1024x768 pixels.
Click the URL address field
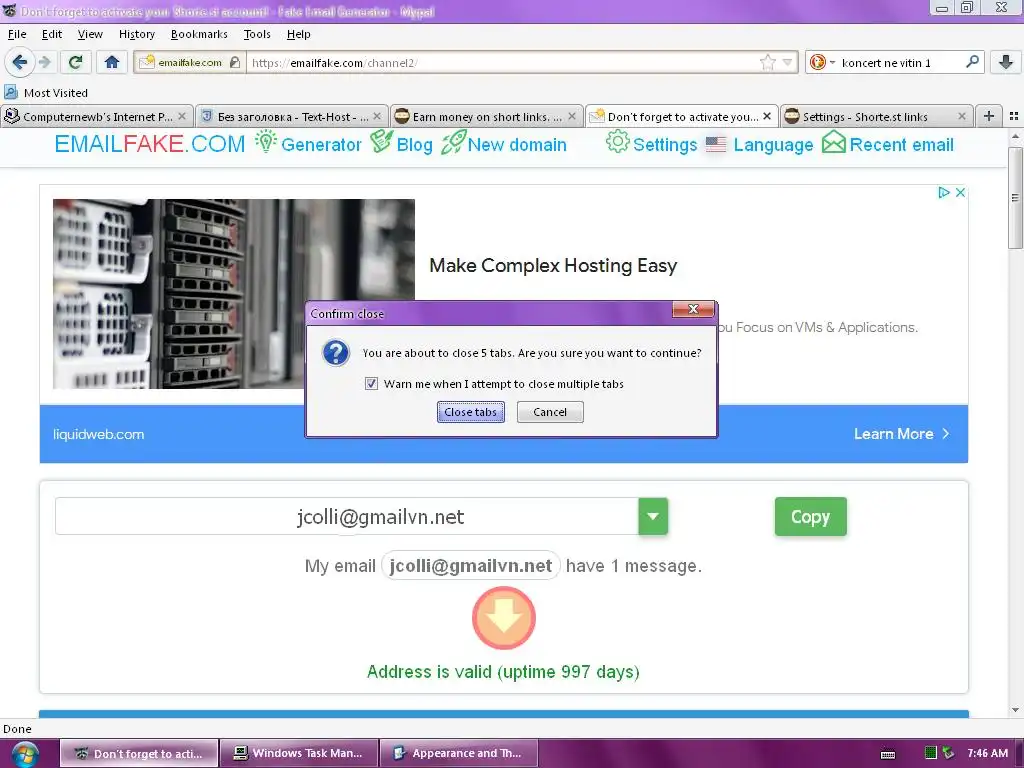pyautogui.click(x=503, y=62)
